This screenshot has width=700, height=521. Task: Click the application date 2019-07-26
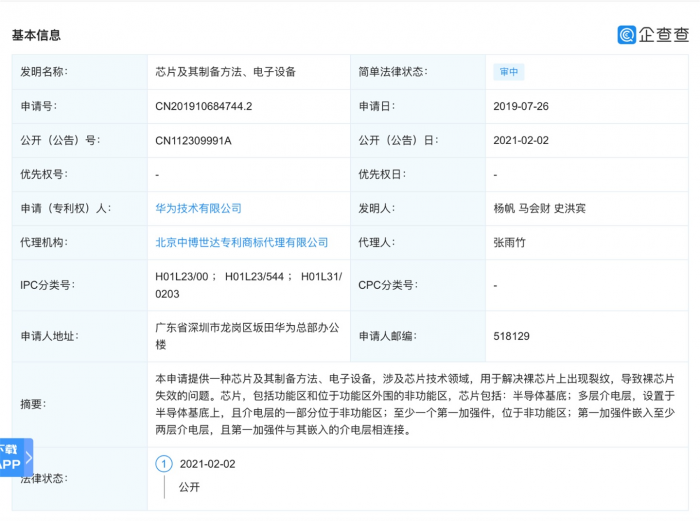[522, 106]
